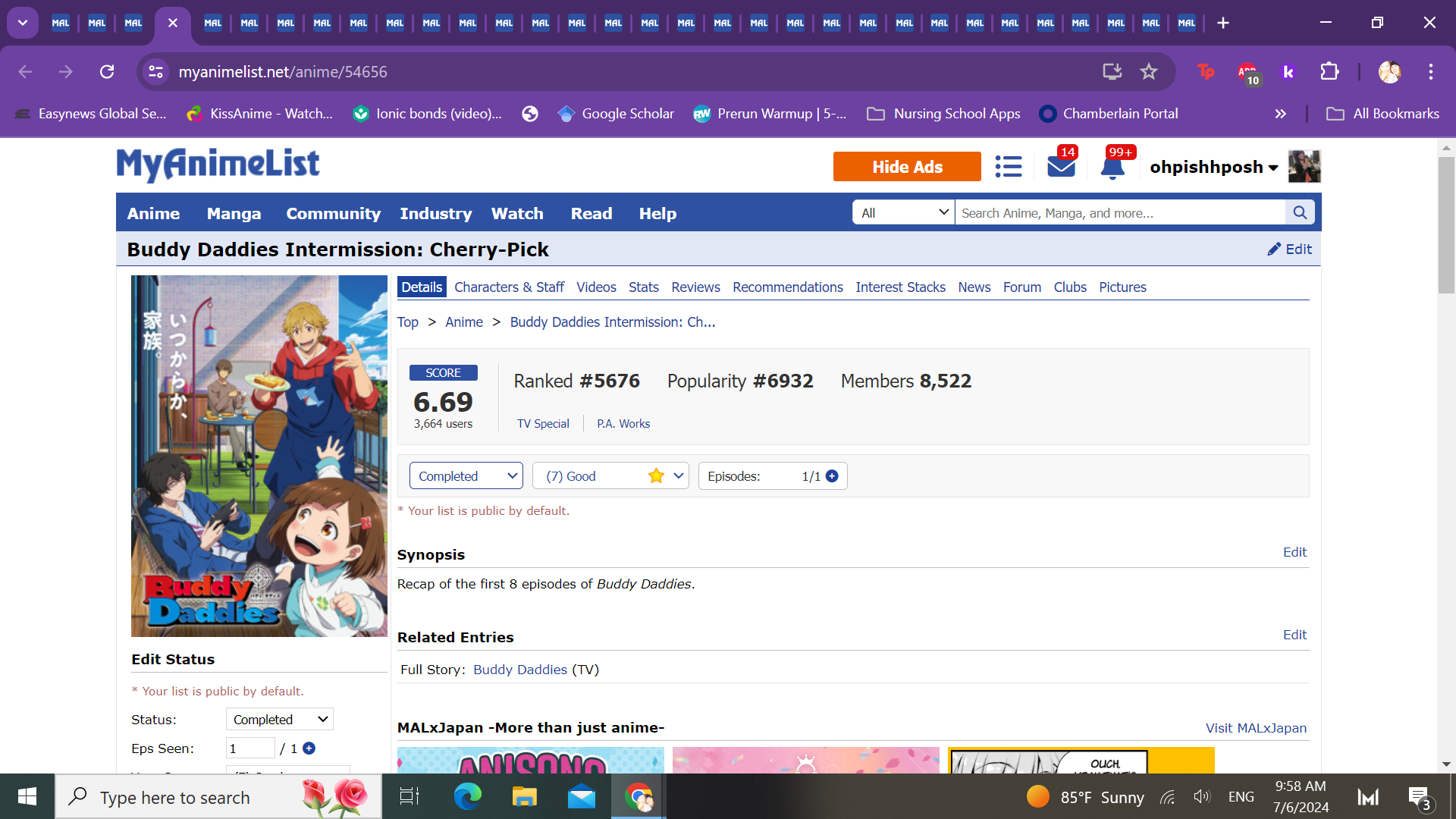Open notifications bell icon showing 99+
Image resolution: width=1456 pixels, height=819 pixels.
point(1113,165)
